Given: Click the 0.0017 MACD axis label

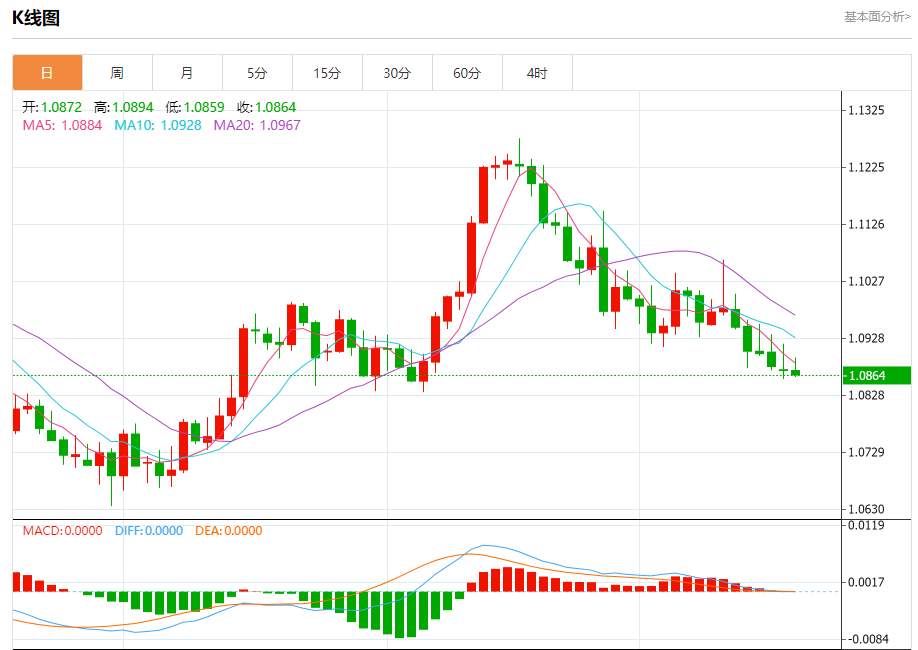Looking at the screenshot, I should tap(866, 582).
